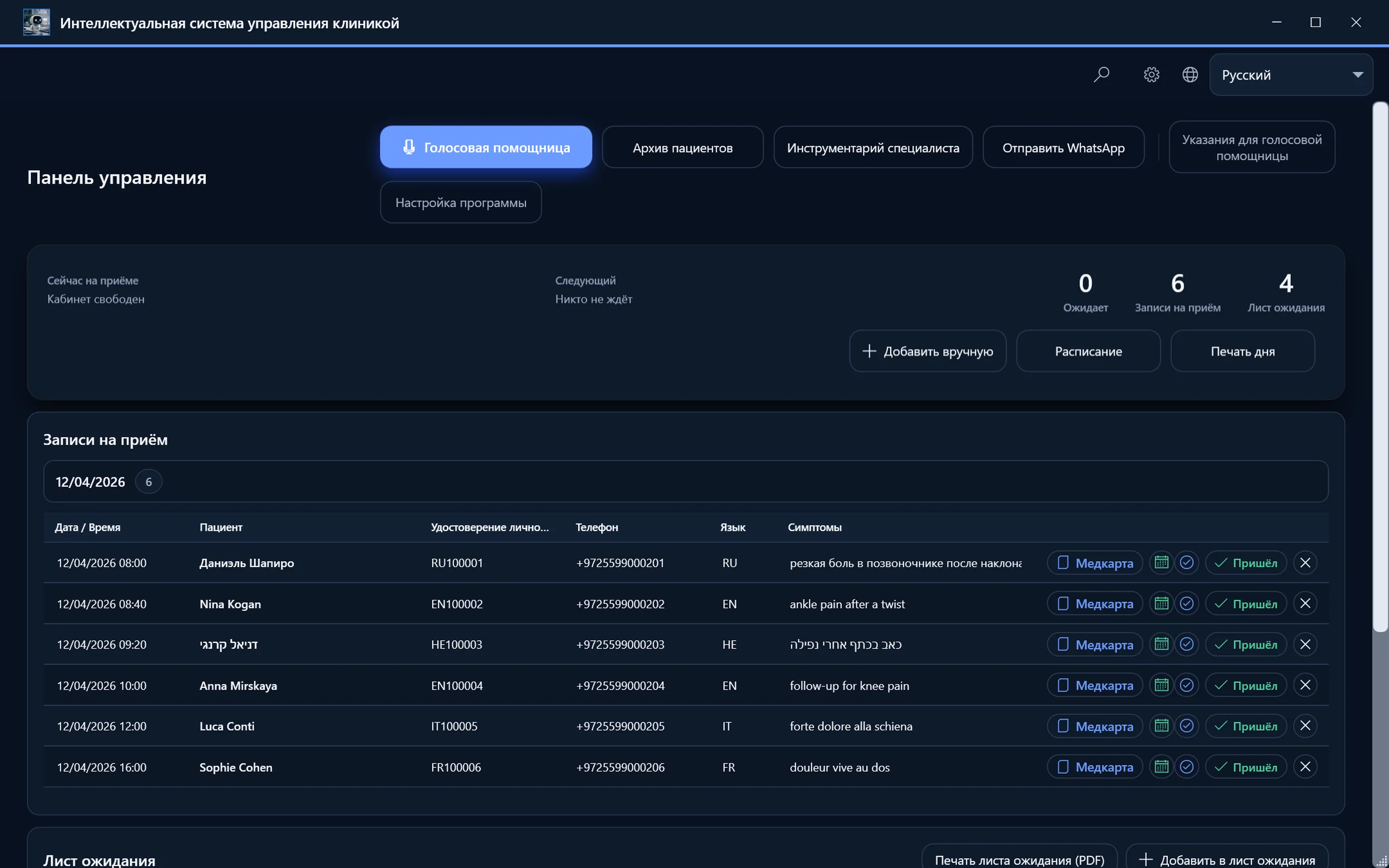Screen dimensions: 1389x868
Task: Remove Даниэль Шапиро appointment with X icon
Action: point(1305,563)
